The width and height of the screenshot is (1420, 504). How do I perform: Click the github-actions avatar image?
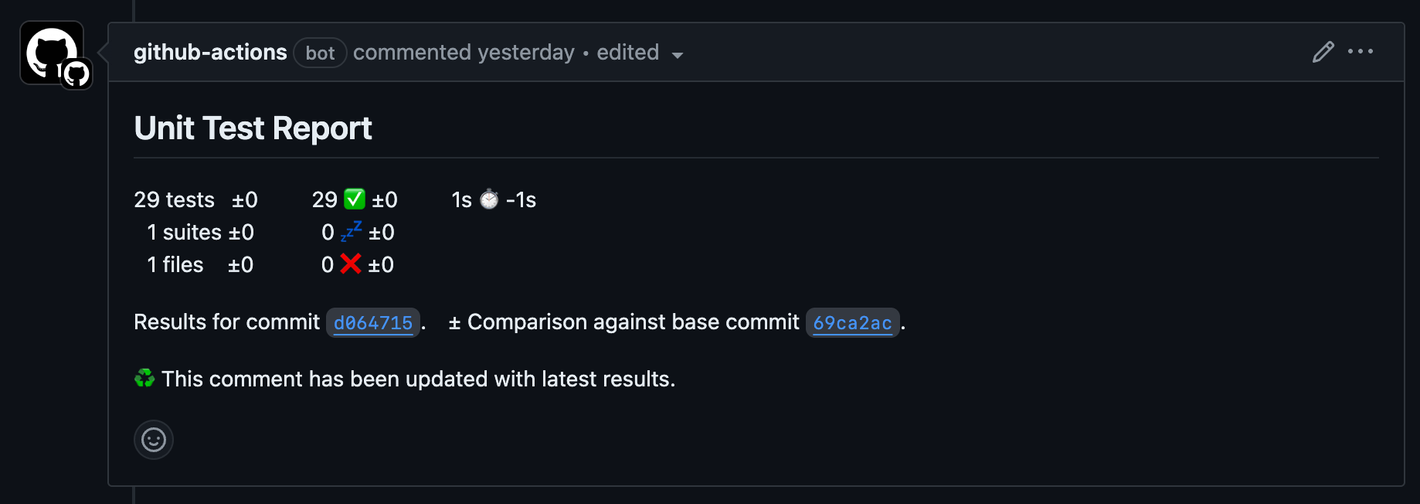(52, 53)
